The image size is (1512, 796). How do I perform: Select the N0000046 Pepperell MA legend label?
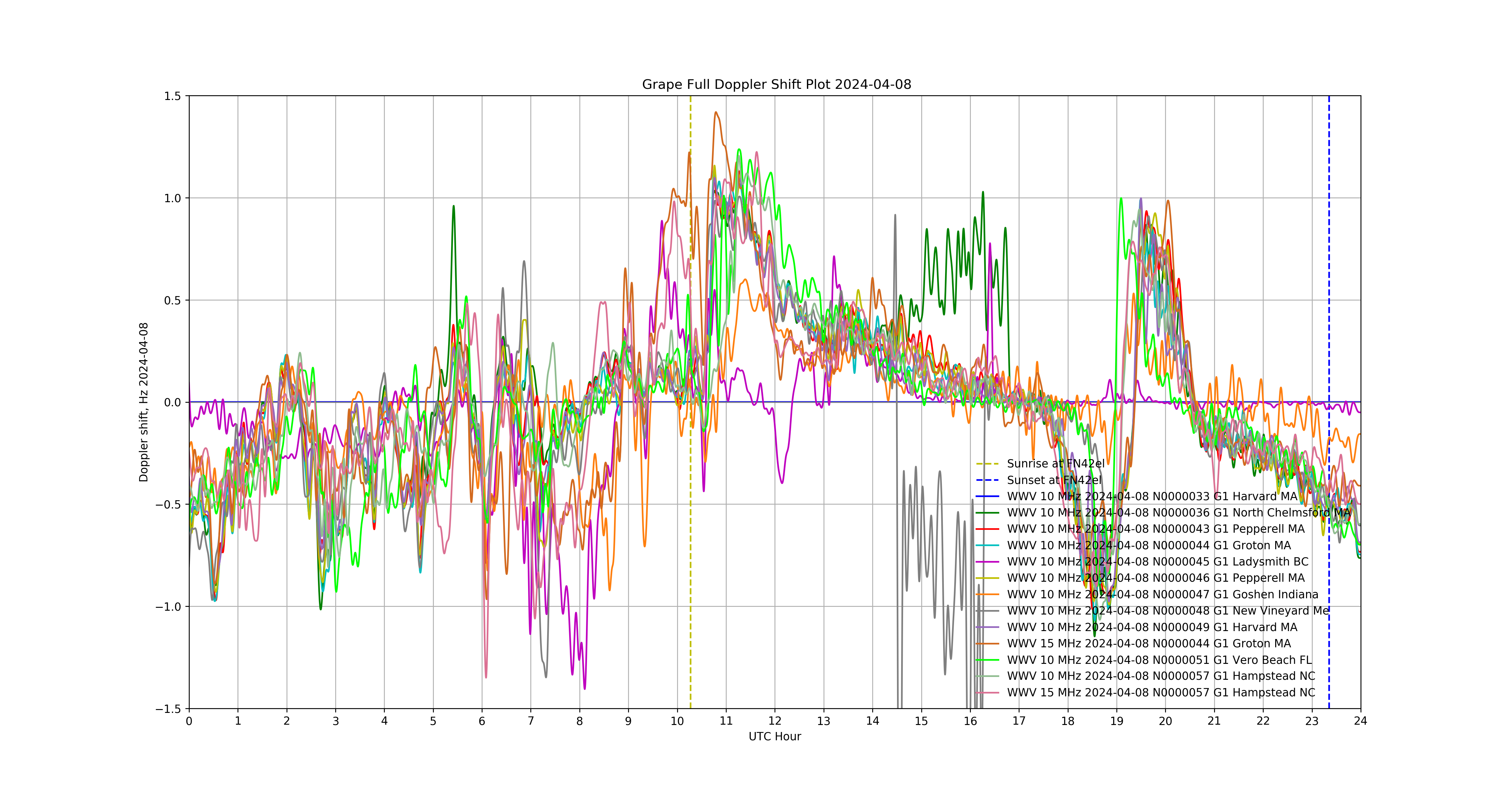[1156, 579]
